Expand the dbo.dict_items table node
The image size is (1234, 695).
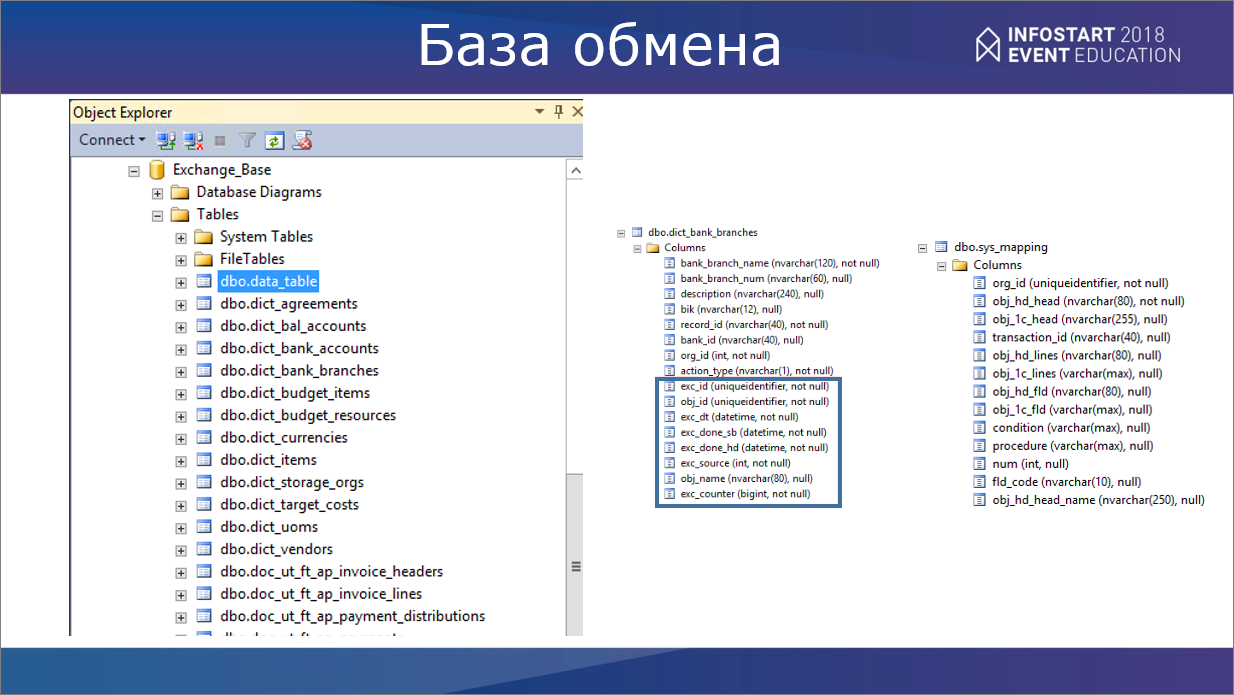181,461
